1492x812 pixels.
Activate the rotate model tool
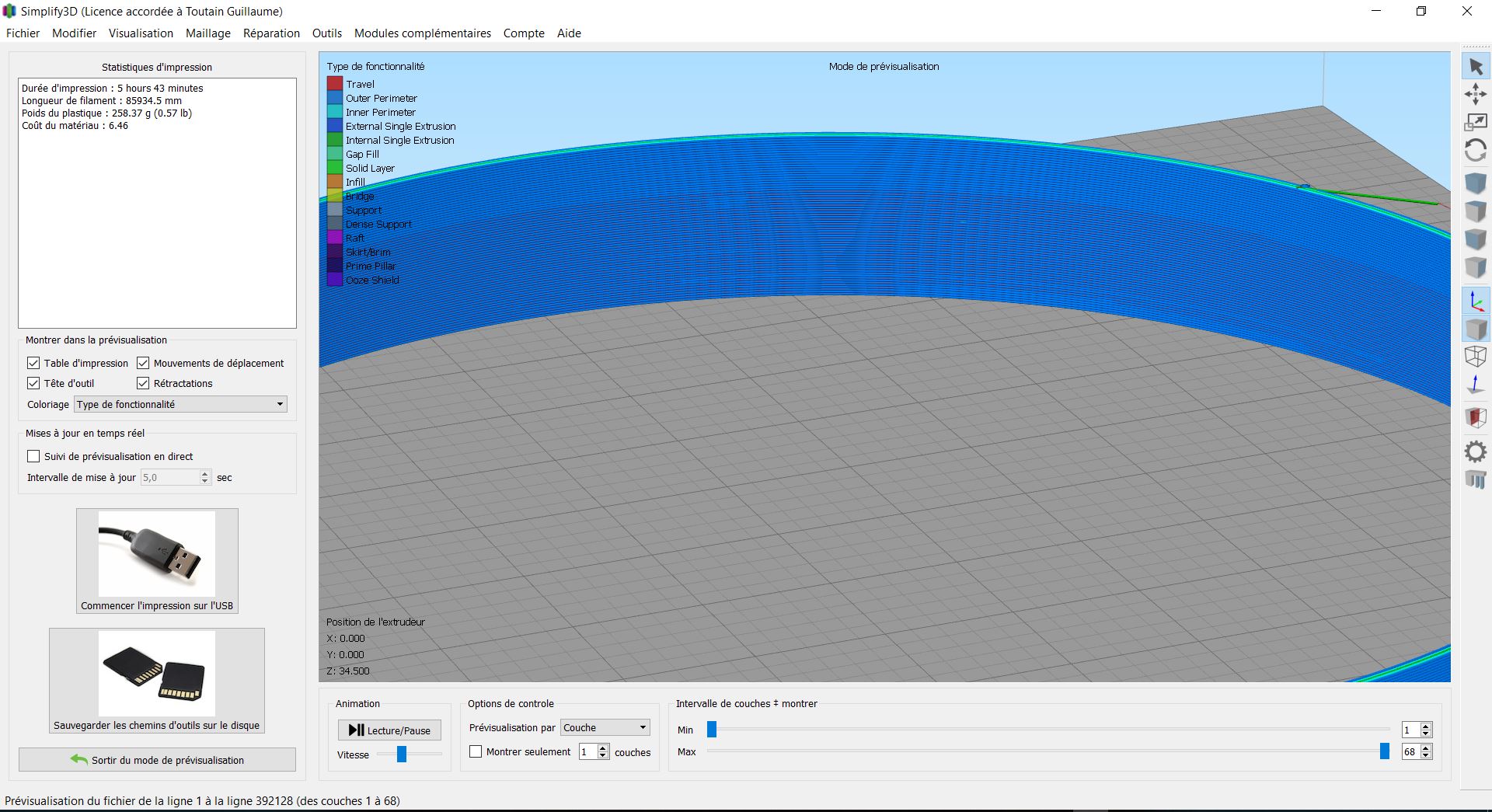[x=1476, y=150]
